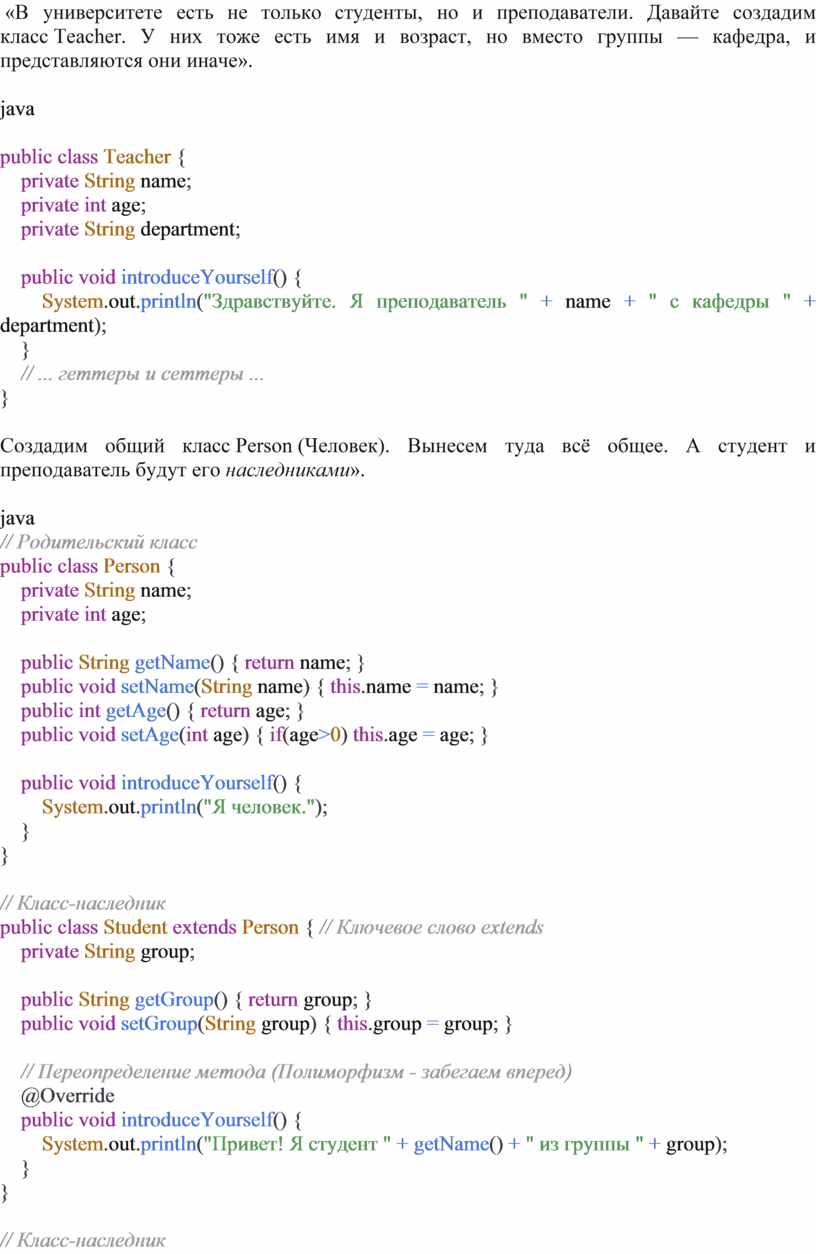Click the italic word 'наследниками'
The height and width of the screenshot is (1254, 816).
285,470
